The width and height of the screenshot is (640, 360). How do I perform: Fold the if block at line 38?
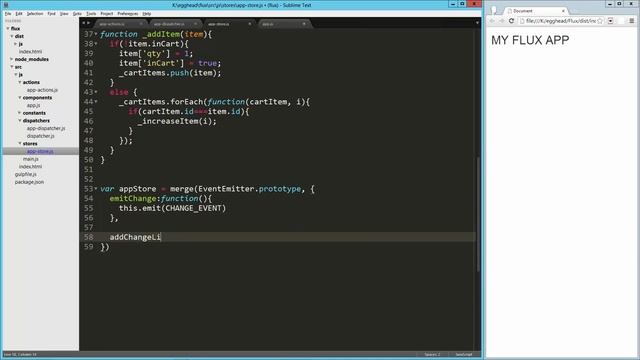pyautogui.click(x=96, y=44)
